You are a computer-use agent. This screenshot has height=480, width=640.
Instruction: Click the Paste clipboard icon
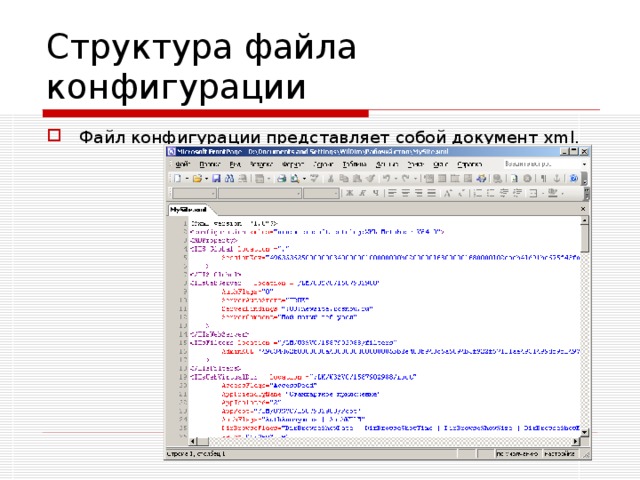click(357, 178)
